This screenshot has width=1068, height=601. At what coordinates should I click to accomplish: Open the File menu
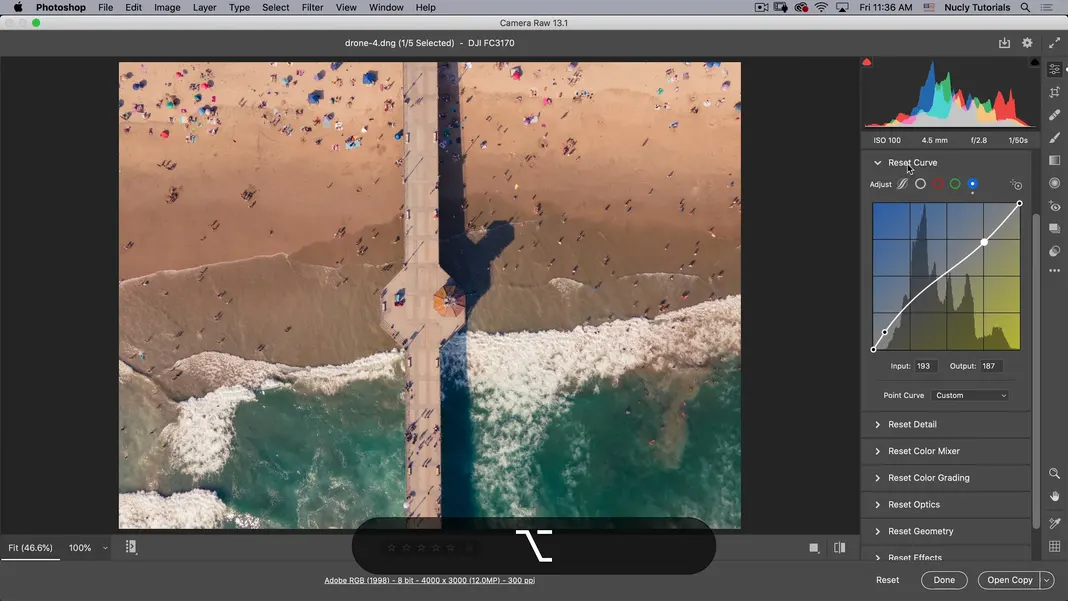106,7
